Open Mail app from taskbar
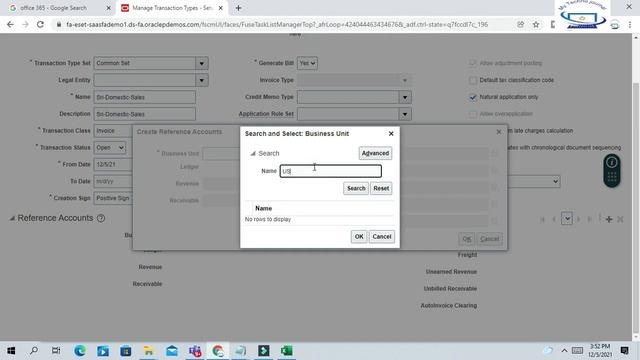Image resolution: width=640 pixels, height=360 pixels. tap(172, 351)
